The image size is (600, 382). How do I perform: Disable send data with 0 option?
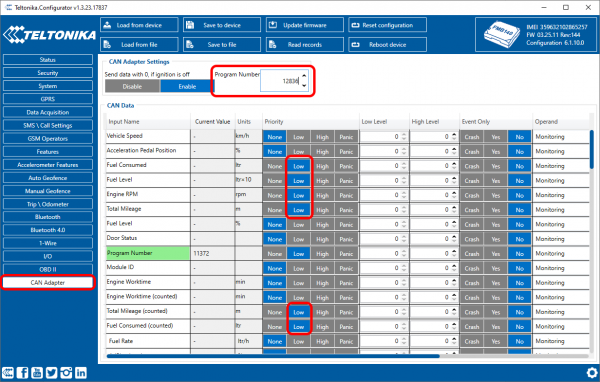[132, 87]
